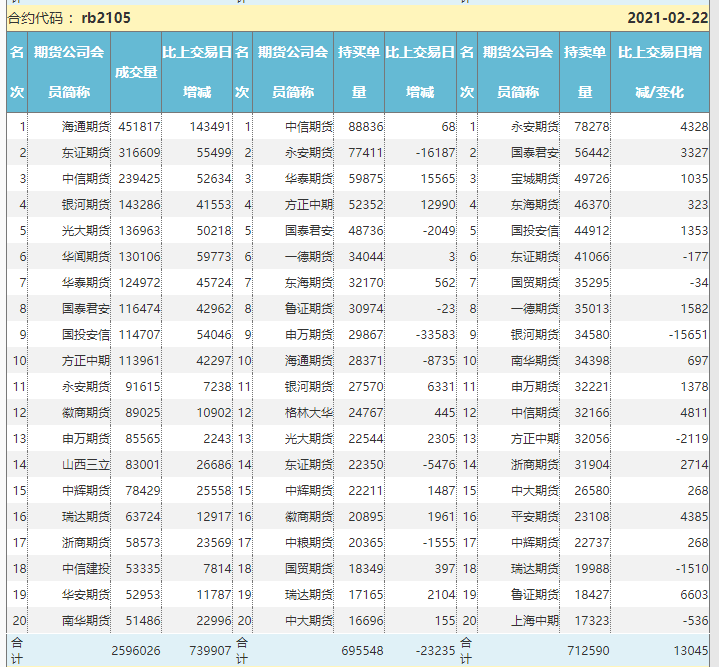The height and width of the screenshot is (667, 719).
Task: Click volume value 114707
Action: click(139, 335)
